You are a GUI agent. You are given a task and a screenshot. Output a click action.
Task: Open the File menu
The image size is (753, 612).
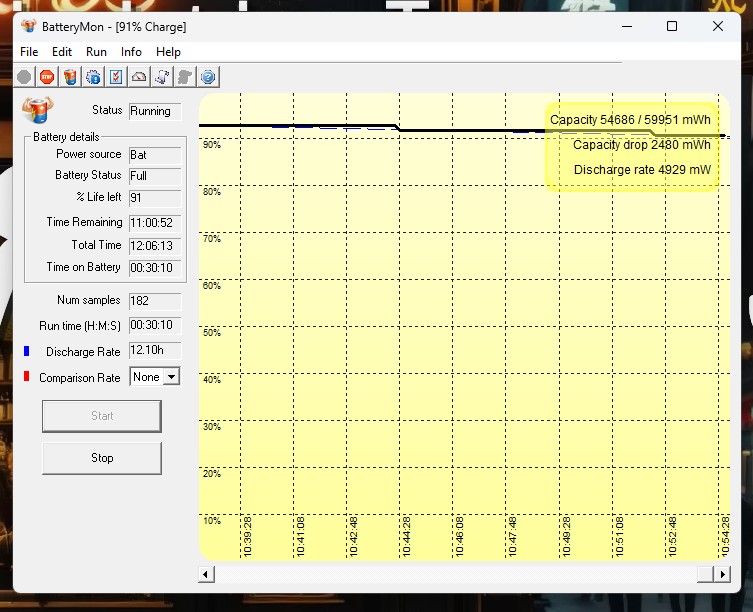tap(29, 51)
